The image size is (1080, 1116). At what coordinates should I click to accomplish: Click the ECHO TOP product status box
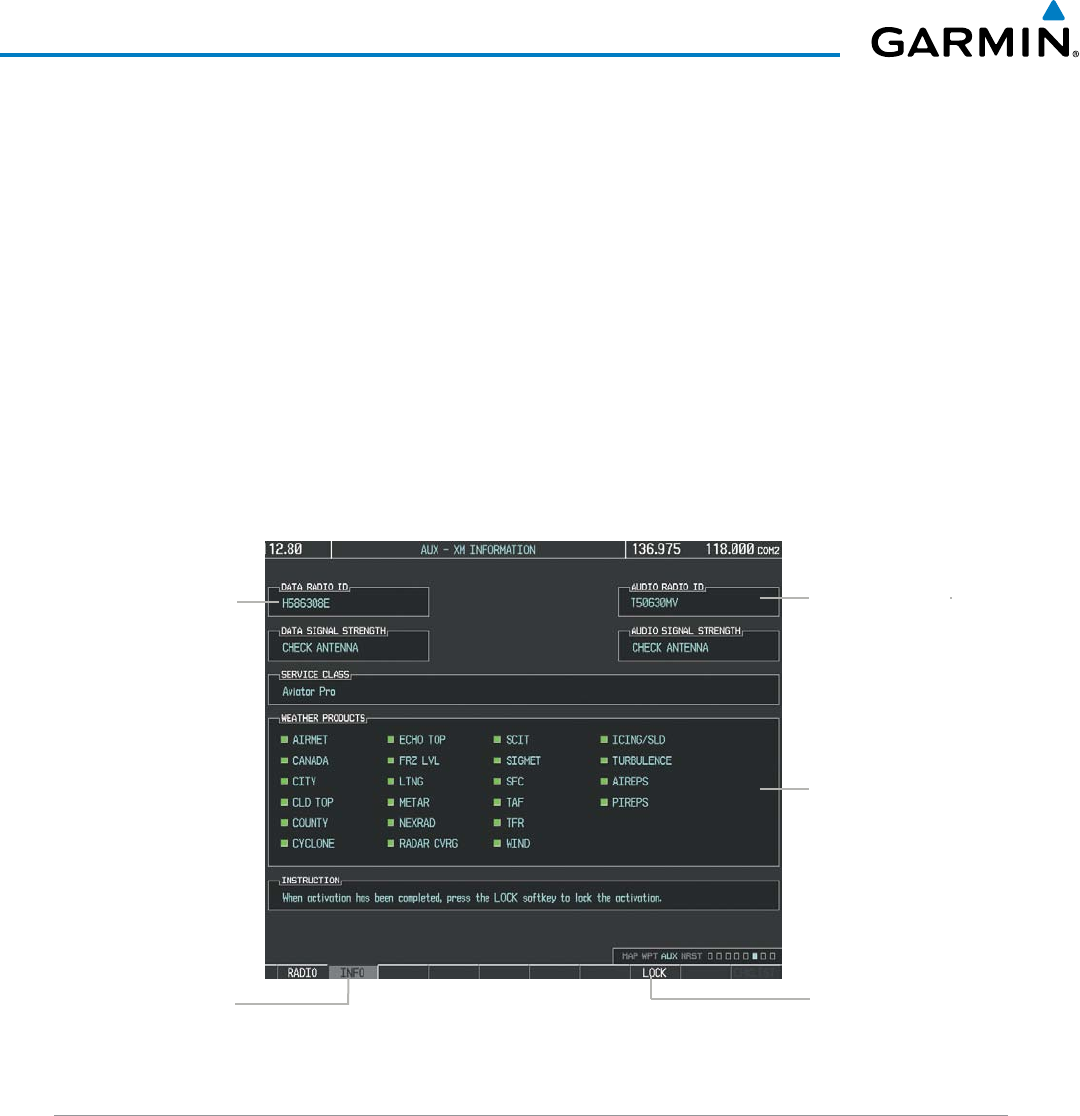coord(391,740)
